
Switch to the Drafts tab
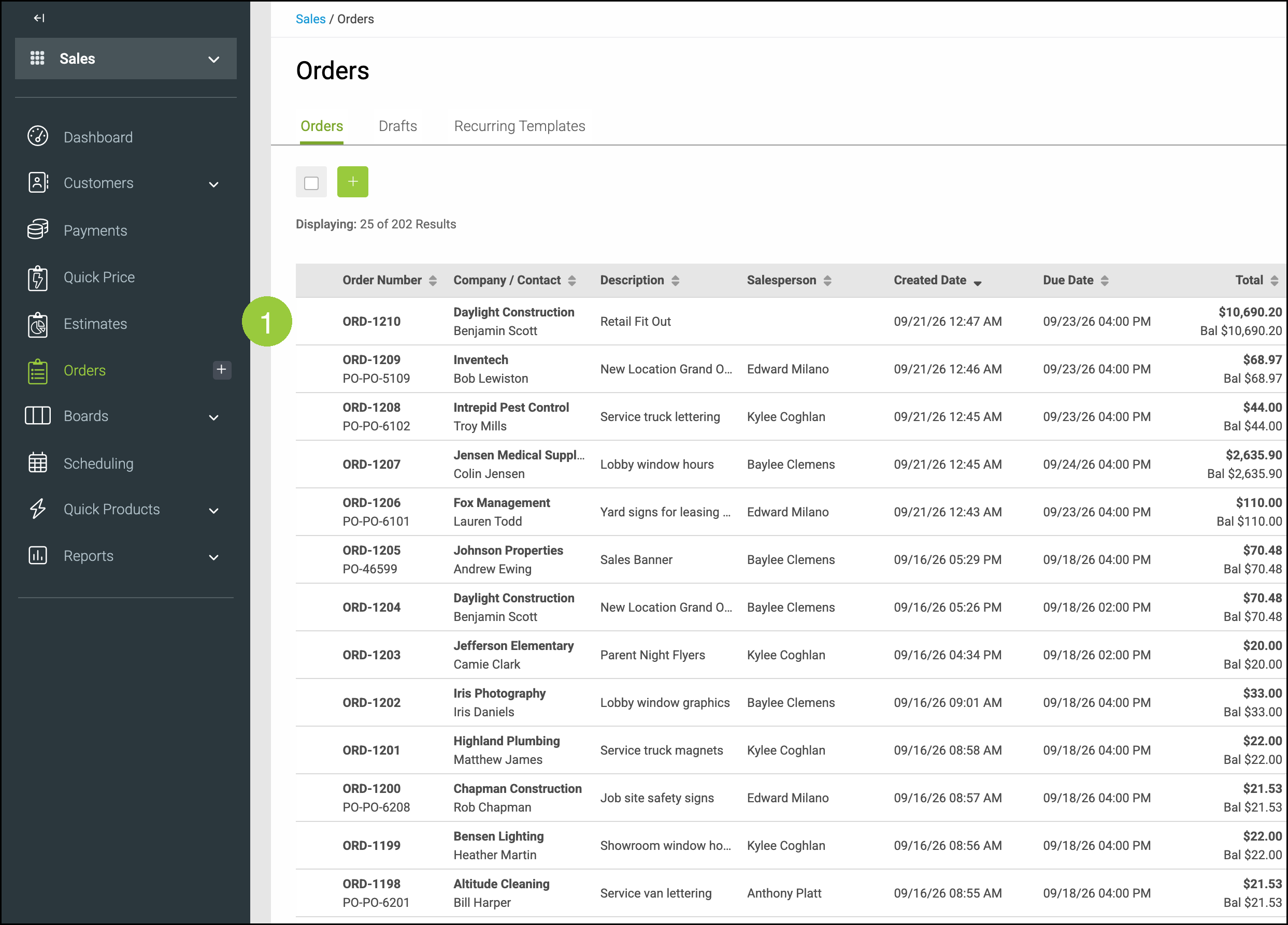[397, 126]
